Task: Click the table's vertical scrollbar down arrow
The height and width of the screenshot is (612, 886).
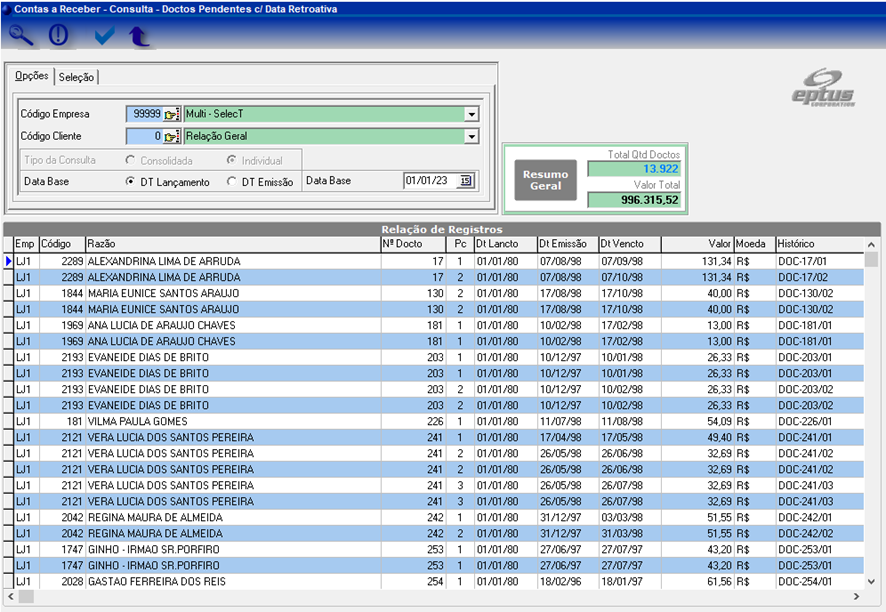Action: pyautogui.click(x=871, y=582)
